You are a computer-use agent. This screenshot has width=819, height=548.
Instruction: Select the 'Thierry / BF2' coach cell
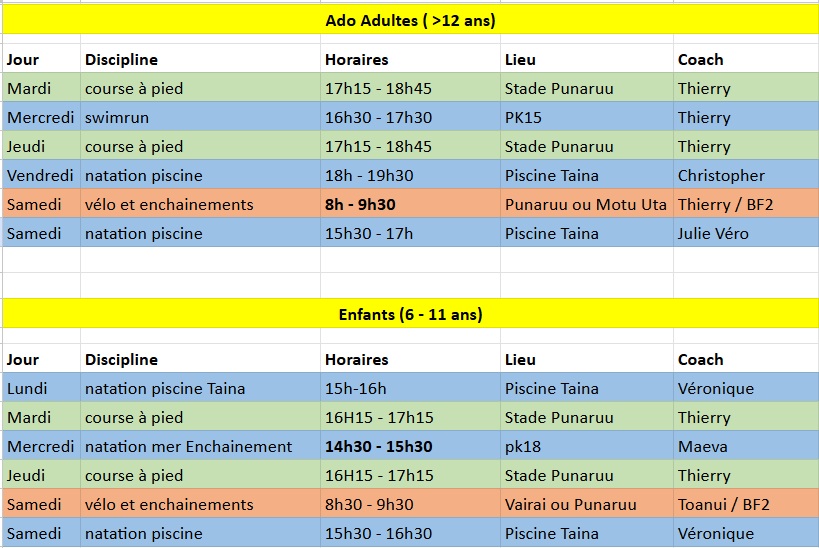[746, 204]
